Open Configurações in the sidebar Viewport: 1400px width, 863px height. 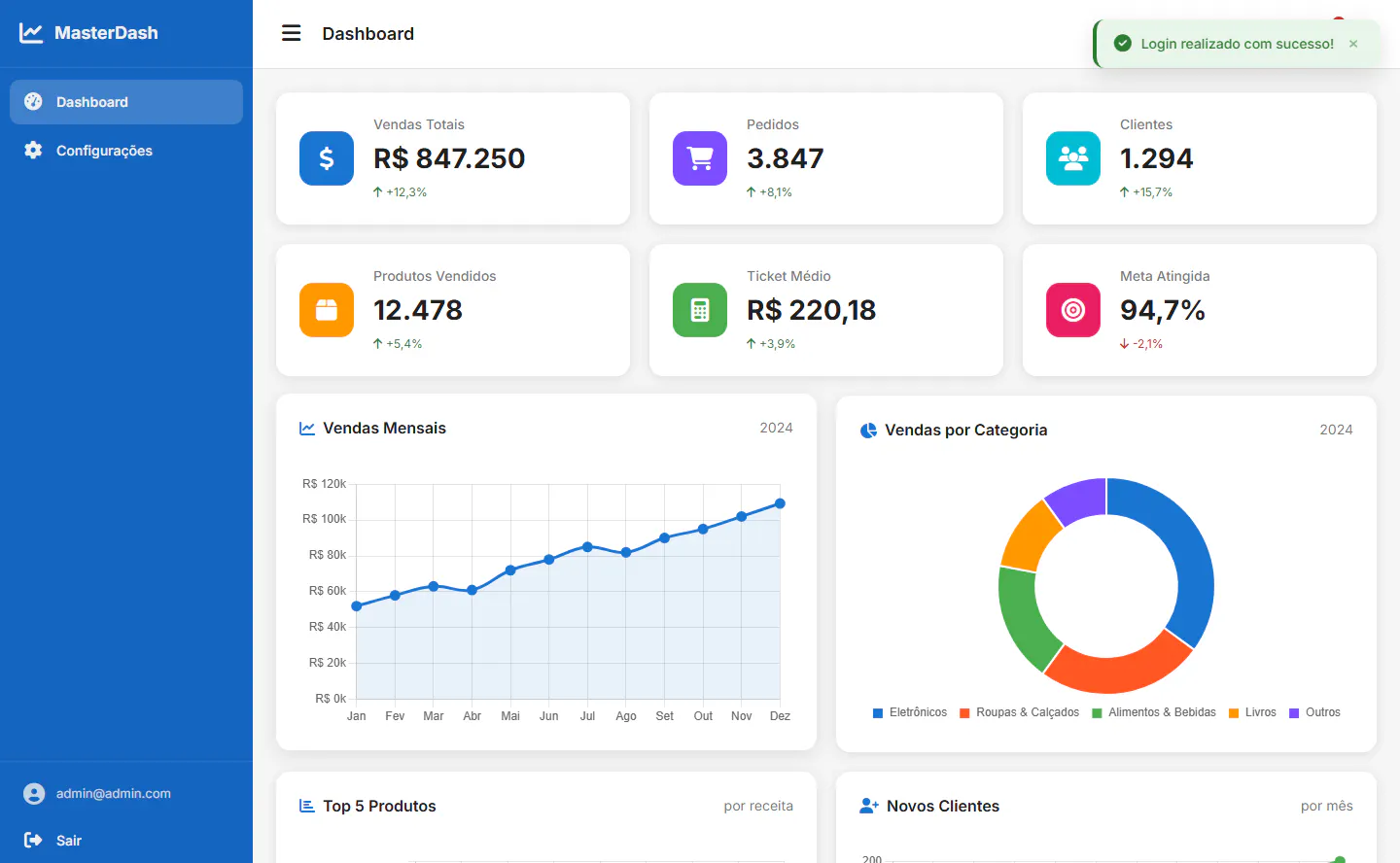click(x=126, y=151)
